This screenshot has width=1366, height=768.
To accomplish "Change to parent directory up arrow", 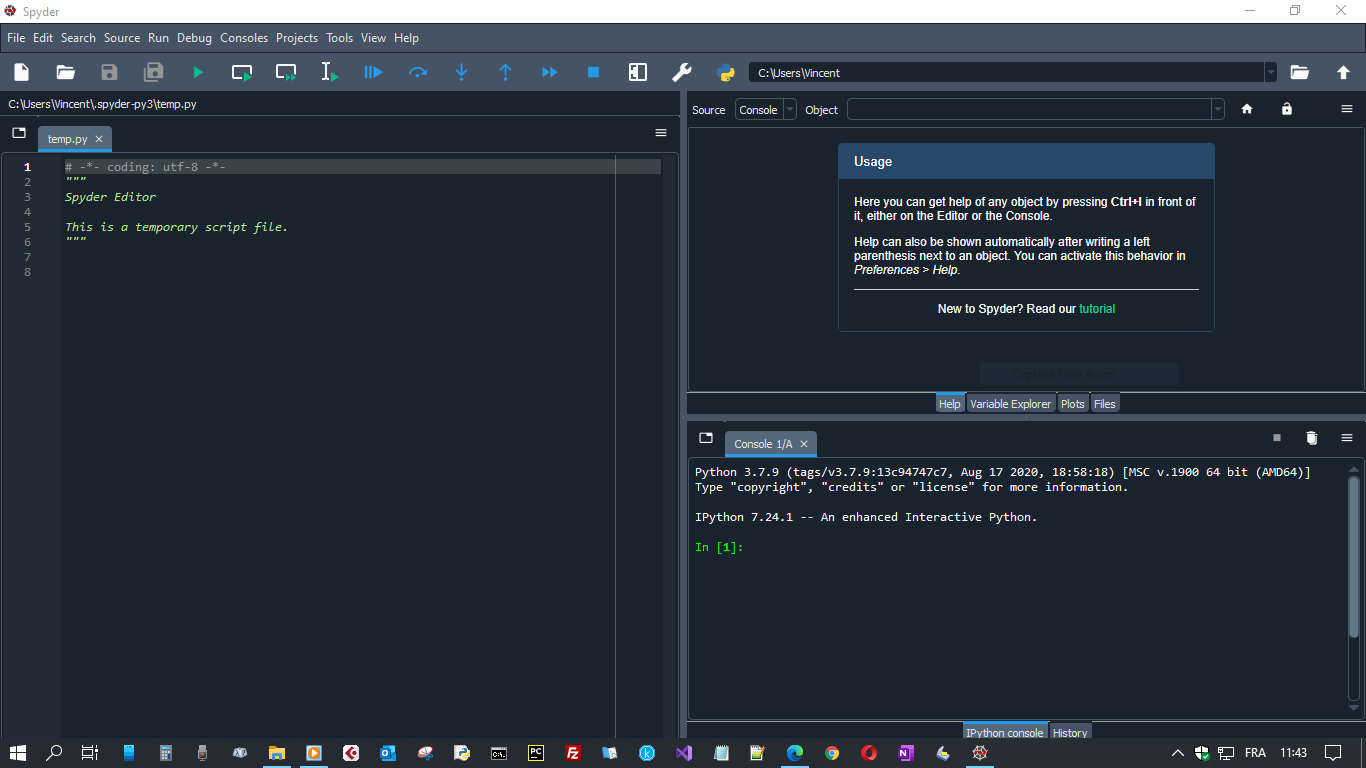I will tap(1343, 72).
